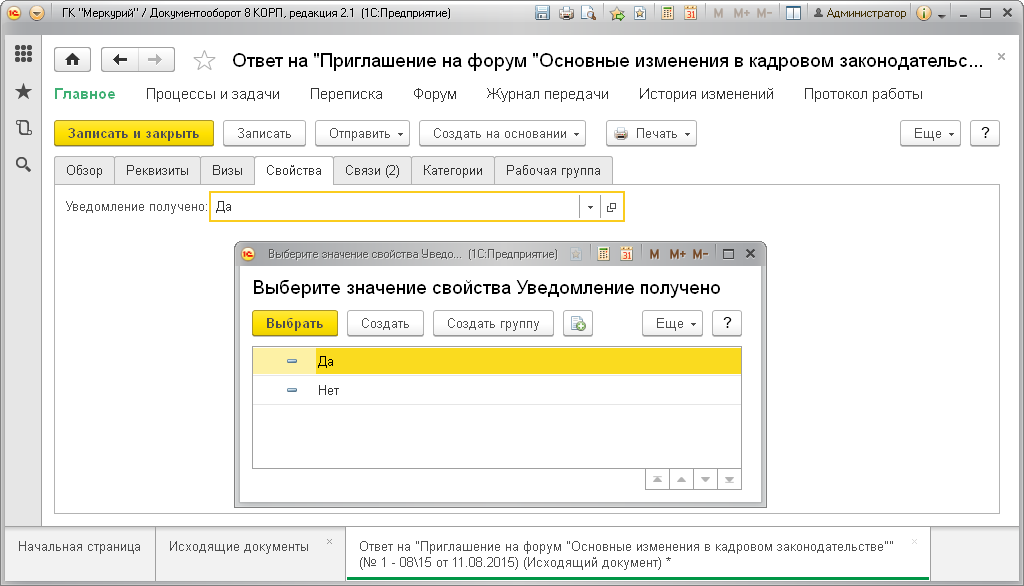The width and height of the screenshot is (1024, 586).
Task: Click copy-create icon in selection dialog
Action: (578, 323)
